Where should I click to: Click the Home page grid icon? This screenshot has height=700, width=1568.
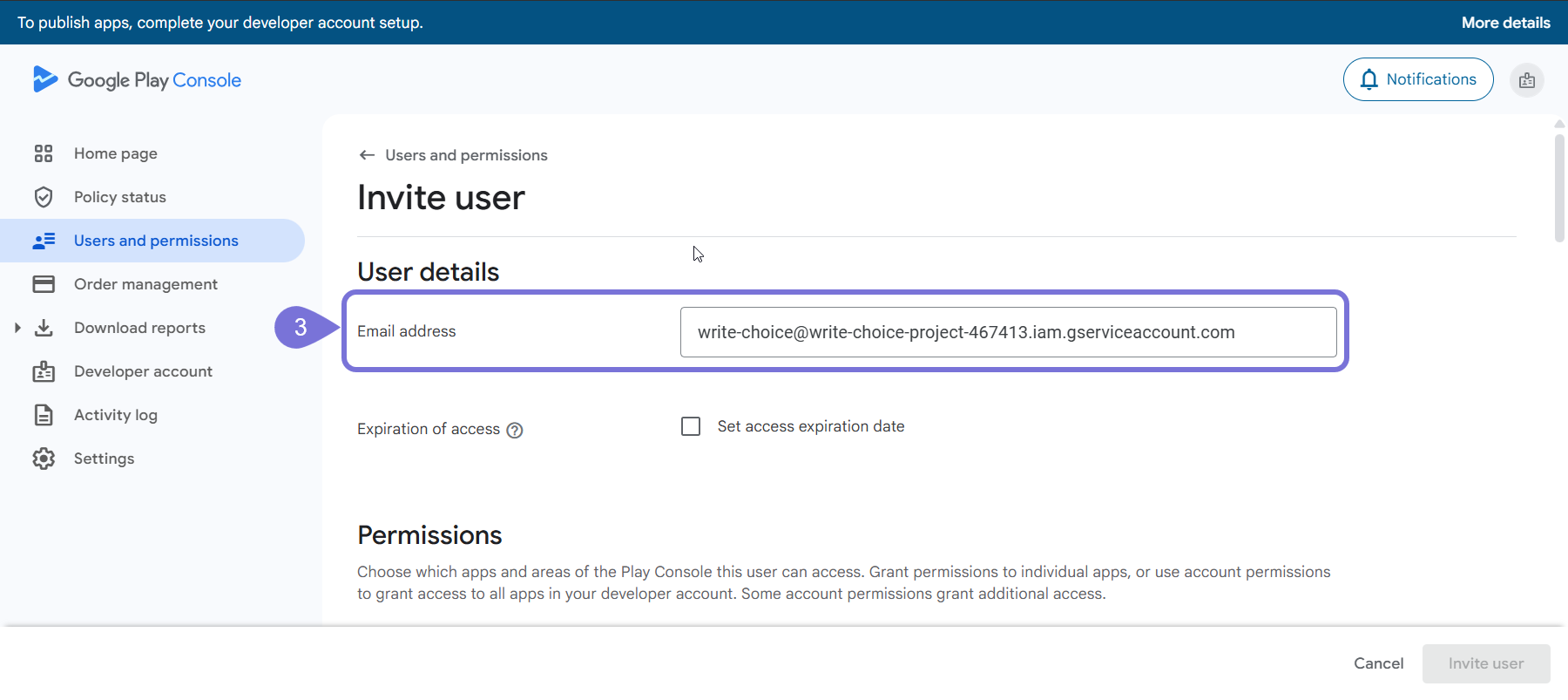click(44, 153)
